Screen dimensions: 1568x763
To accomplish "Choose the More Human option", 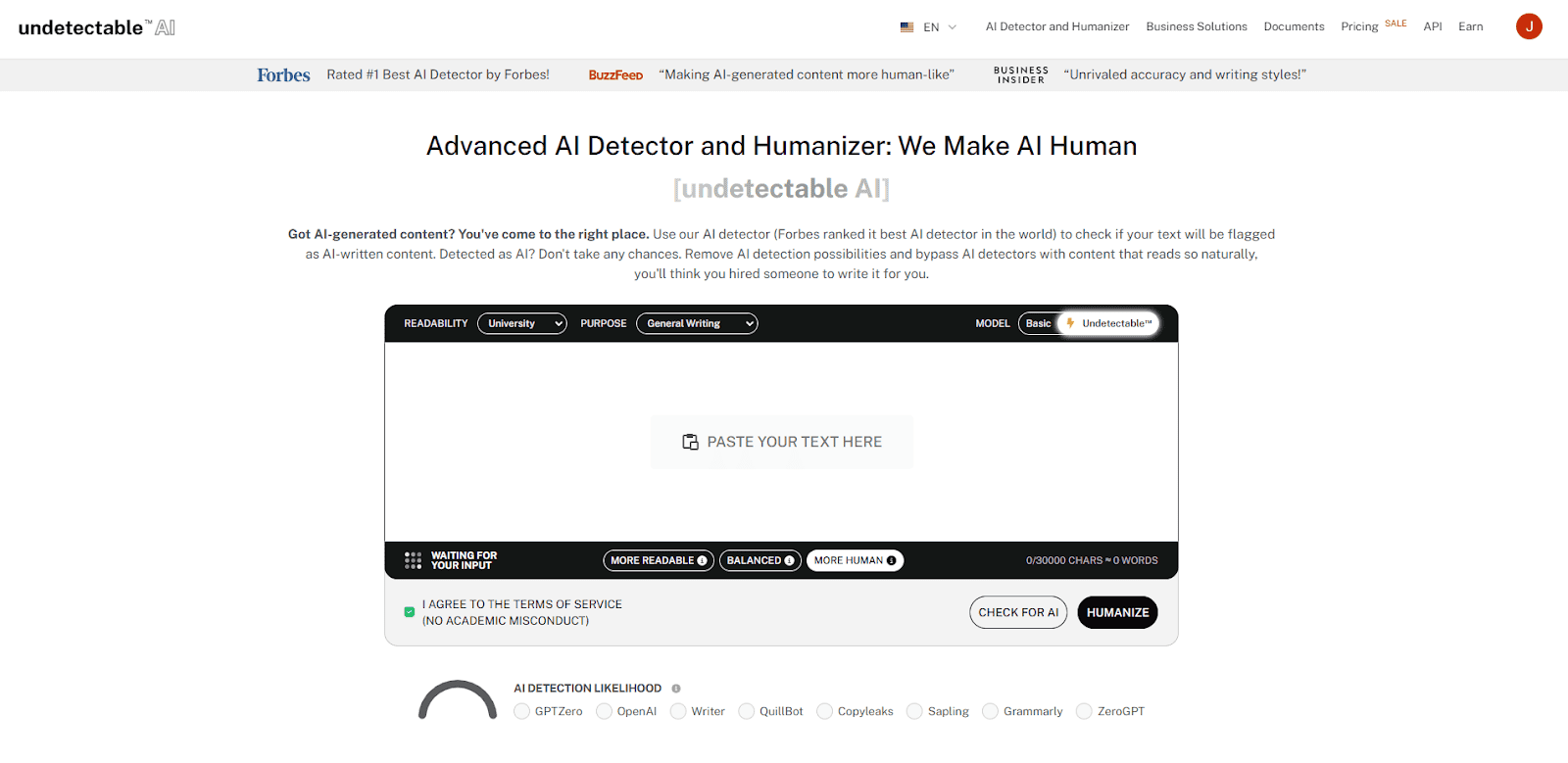I will (855, 560).
